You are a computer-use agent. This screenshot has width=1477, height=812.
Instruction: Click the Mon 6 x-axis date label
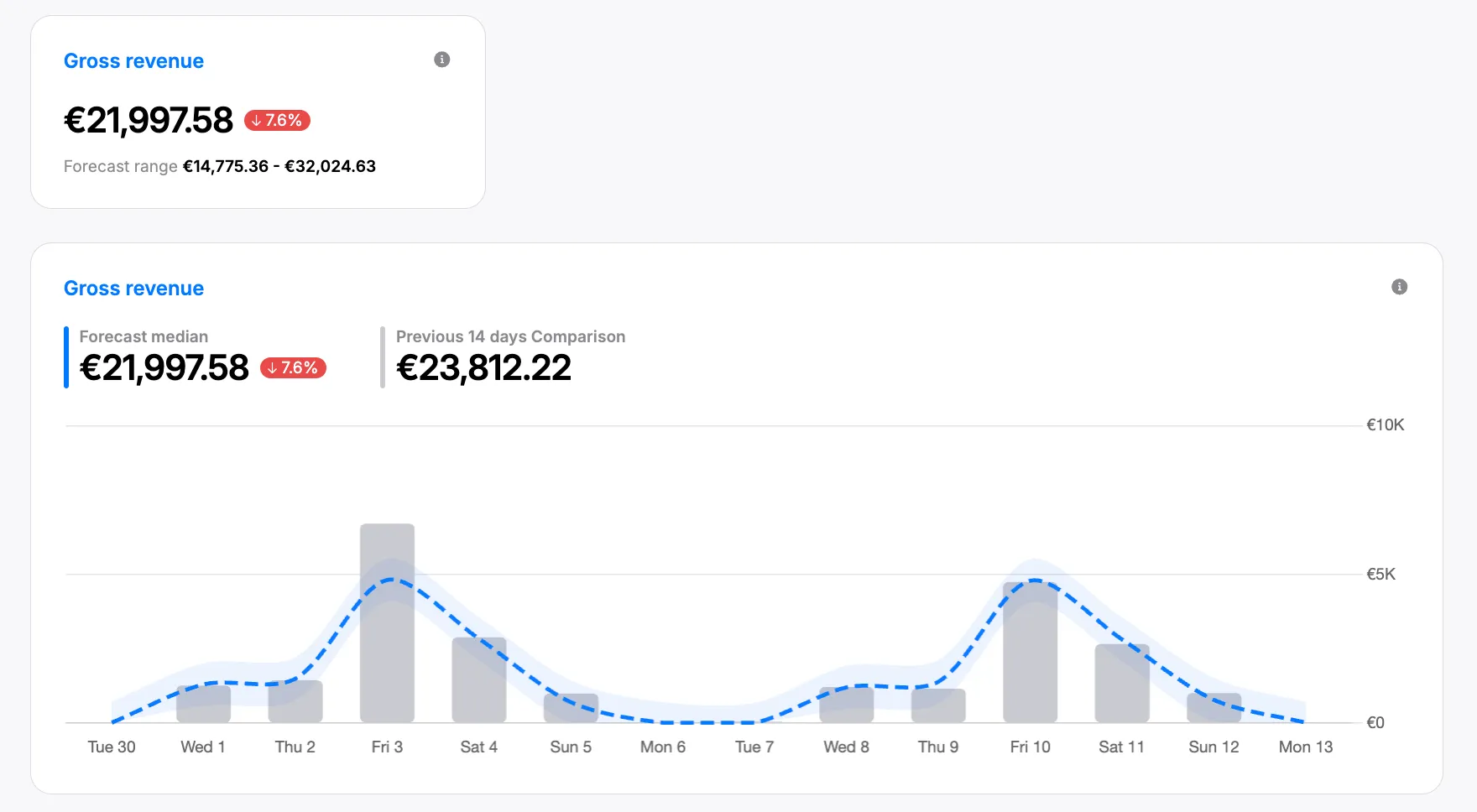coord(662,747)
